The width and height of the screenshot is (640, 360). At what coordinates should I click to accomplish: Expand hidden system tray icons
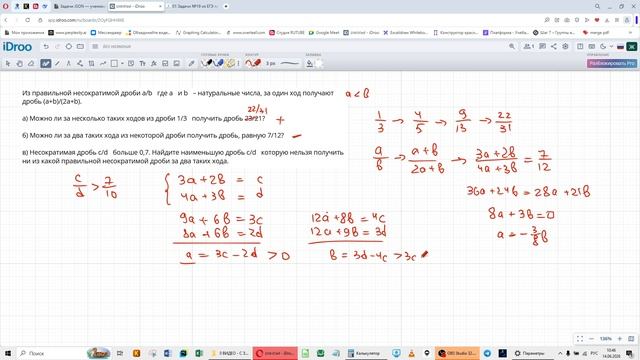[560, 353]
